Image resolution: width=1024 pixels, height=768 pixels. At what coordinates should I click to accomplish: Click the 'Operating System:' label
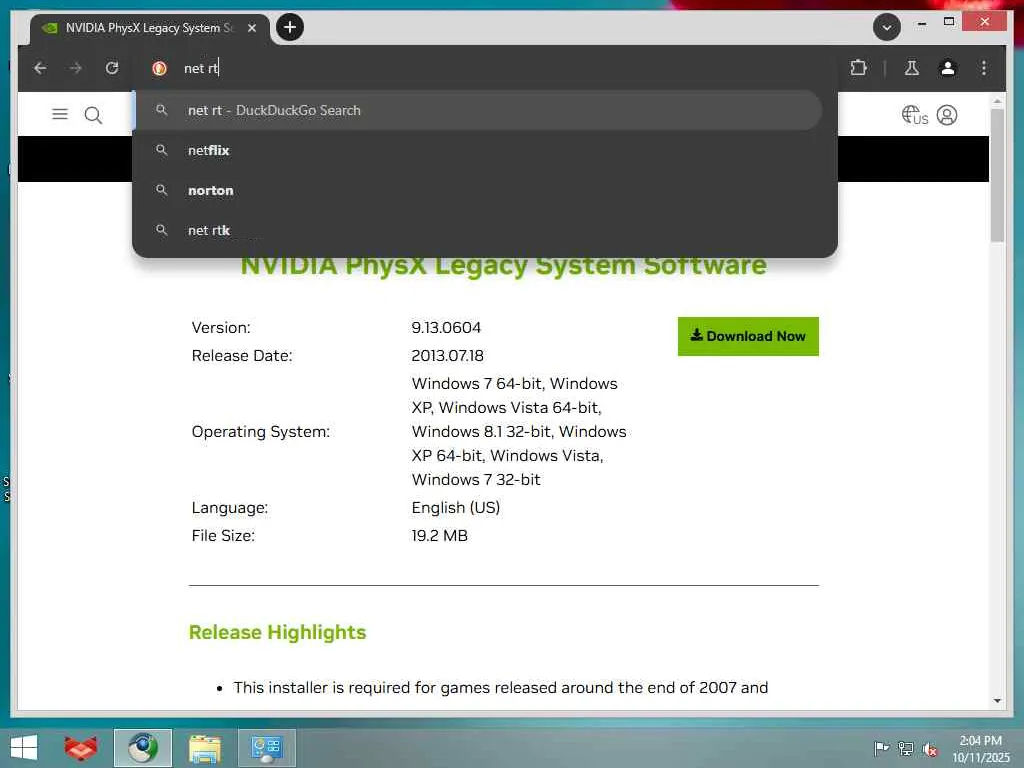[261, 432]
